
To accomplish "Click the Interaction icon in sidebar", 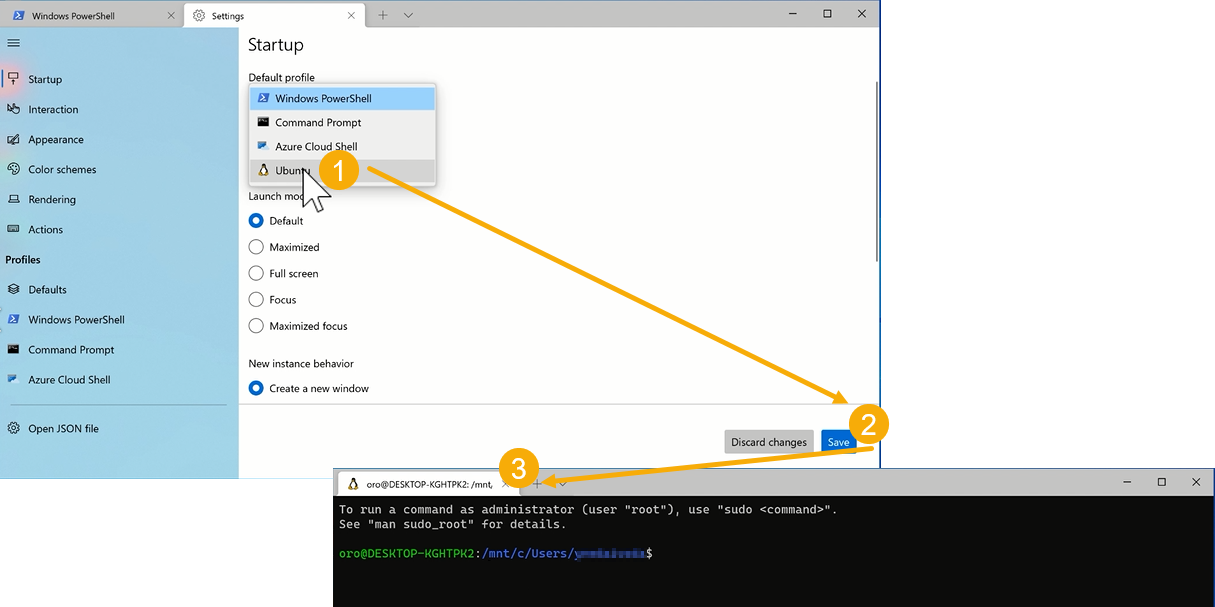I will click(x=13, y=109).
